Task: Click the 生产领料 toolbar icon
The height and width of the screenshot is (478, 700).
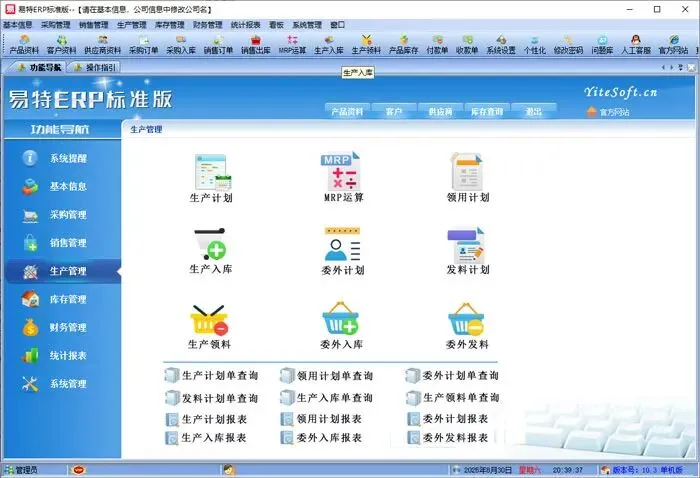Action: (366, 45)
